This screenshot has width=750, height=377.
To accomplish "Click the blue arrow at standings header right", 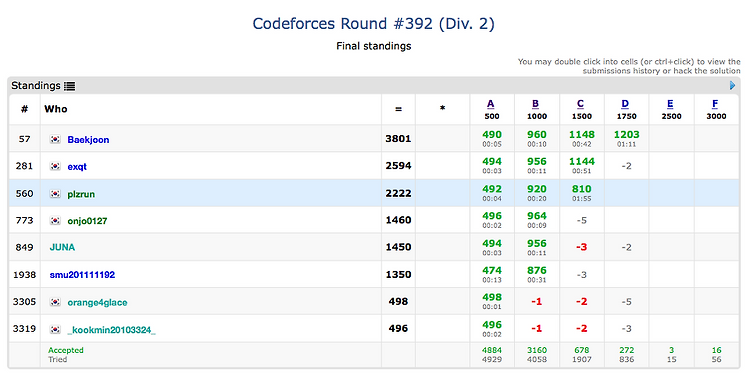I will pyautogui.click(x=732, y=85).
